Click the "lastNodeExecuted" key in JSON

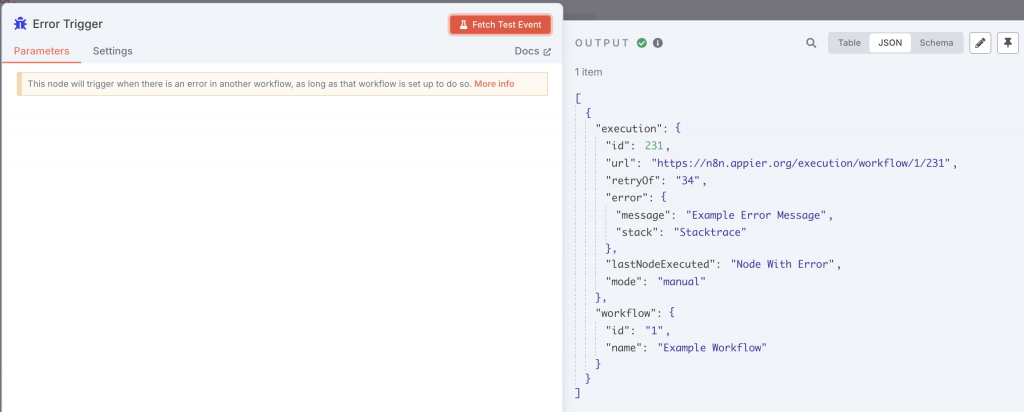tap(663, 264)
